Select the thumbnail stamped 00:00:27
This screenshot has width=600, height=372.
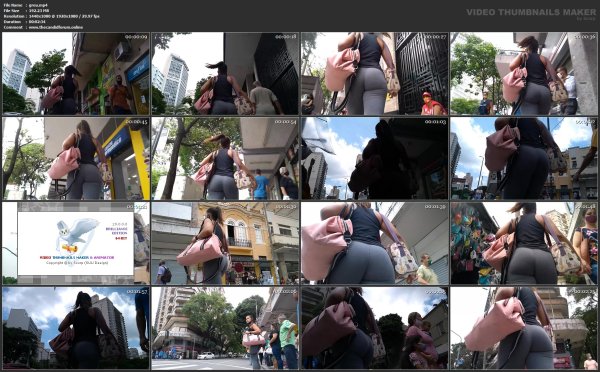point(375,73)
